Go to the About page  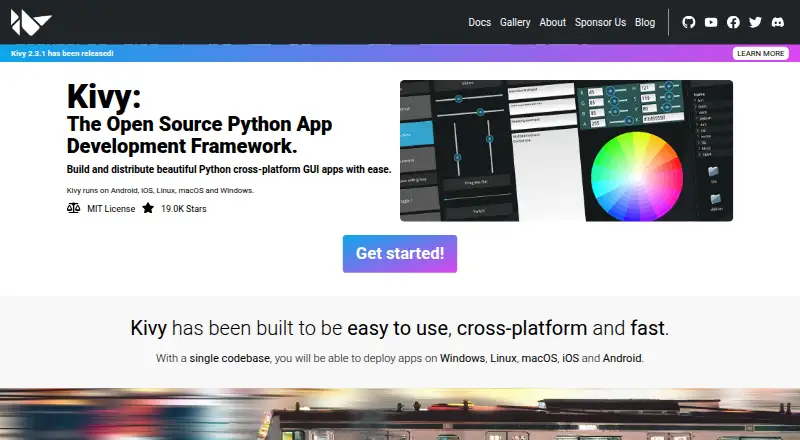[x=553, y=22]
